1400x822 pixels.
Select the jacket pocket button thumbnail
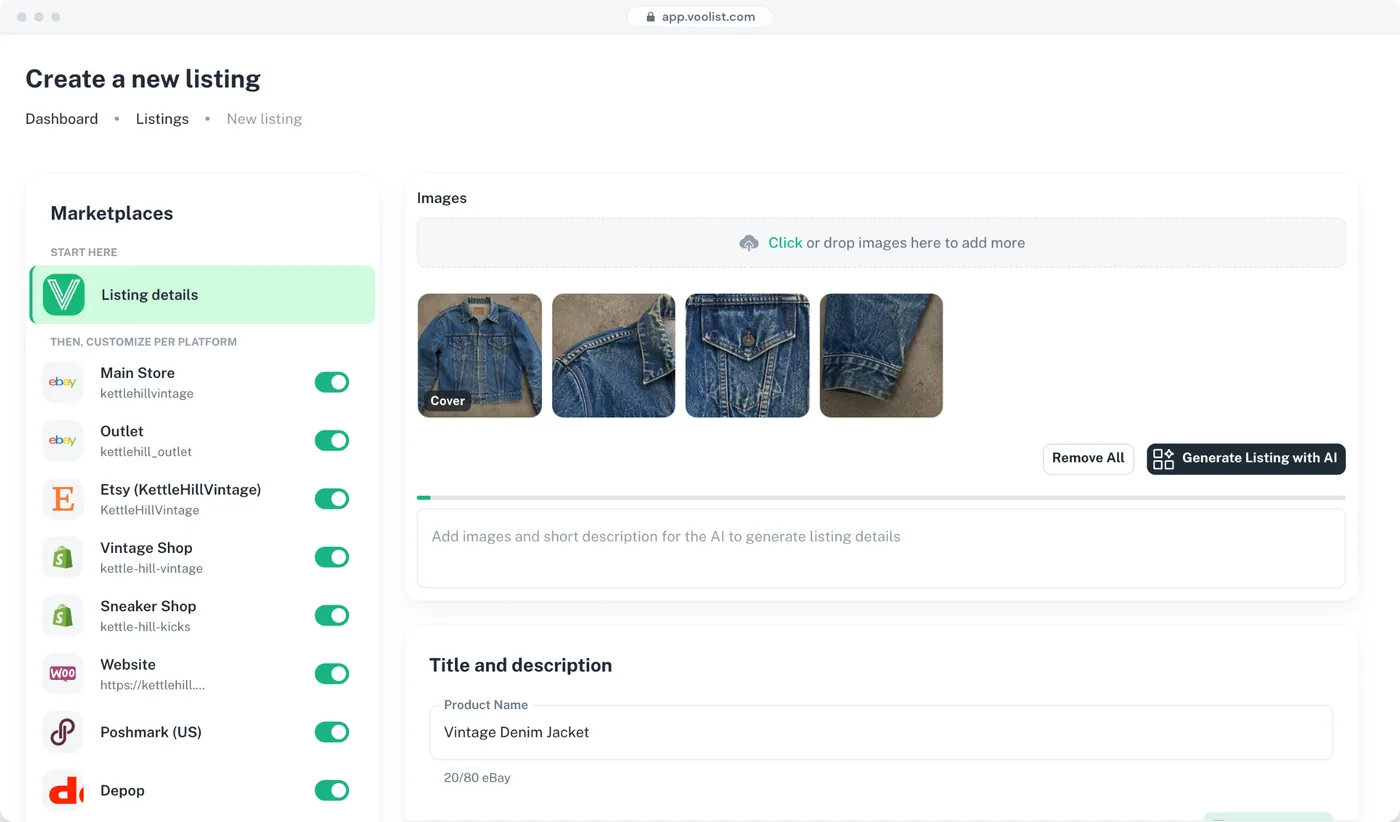coord(748,355)
